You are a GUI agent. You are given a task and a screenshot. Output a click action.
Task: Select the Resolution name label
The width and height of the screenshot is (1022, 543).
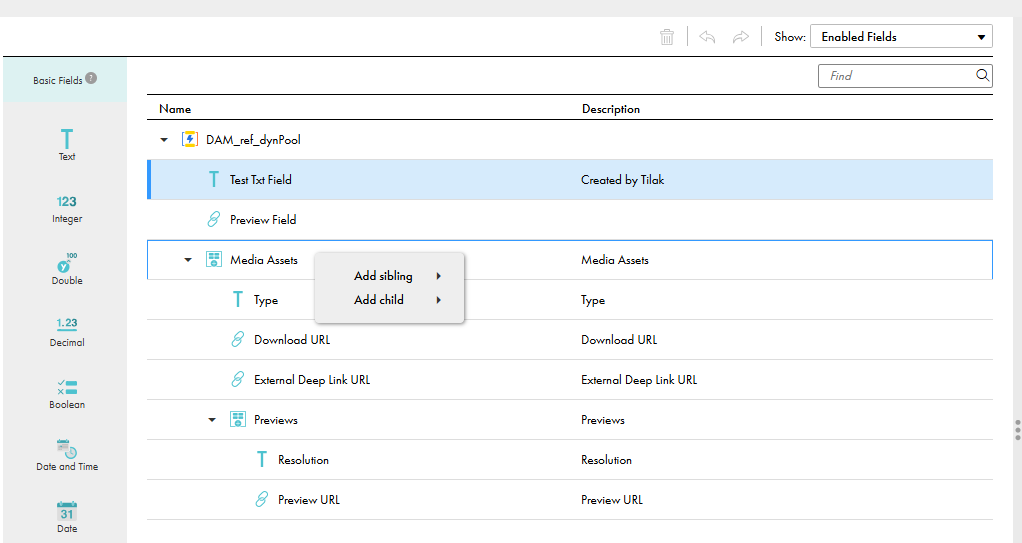point(303,460)
